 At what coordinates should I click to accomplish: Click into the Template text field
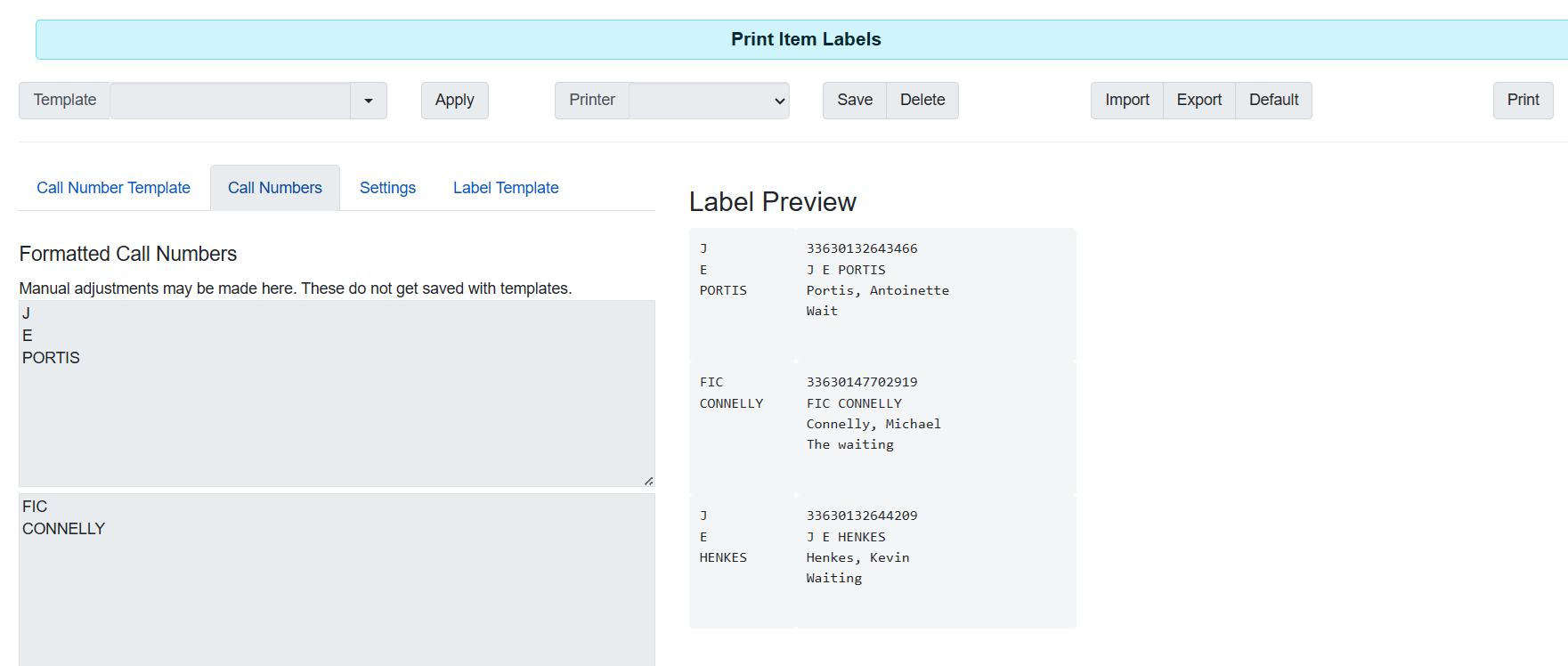pos(230,101)
